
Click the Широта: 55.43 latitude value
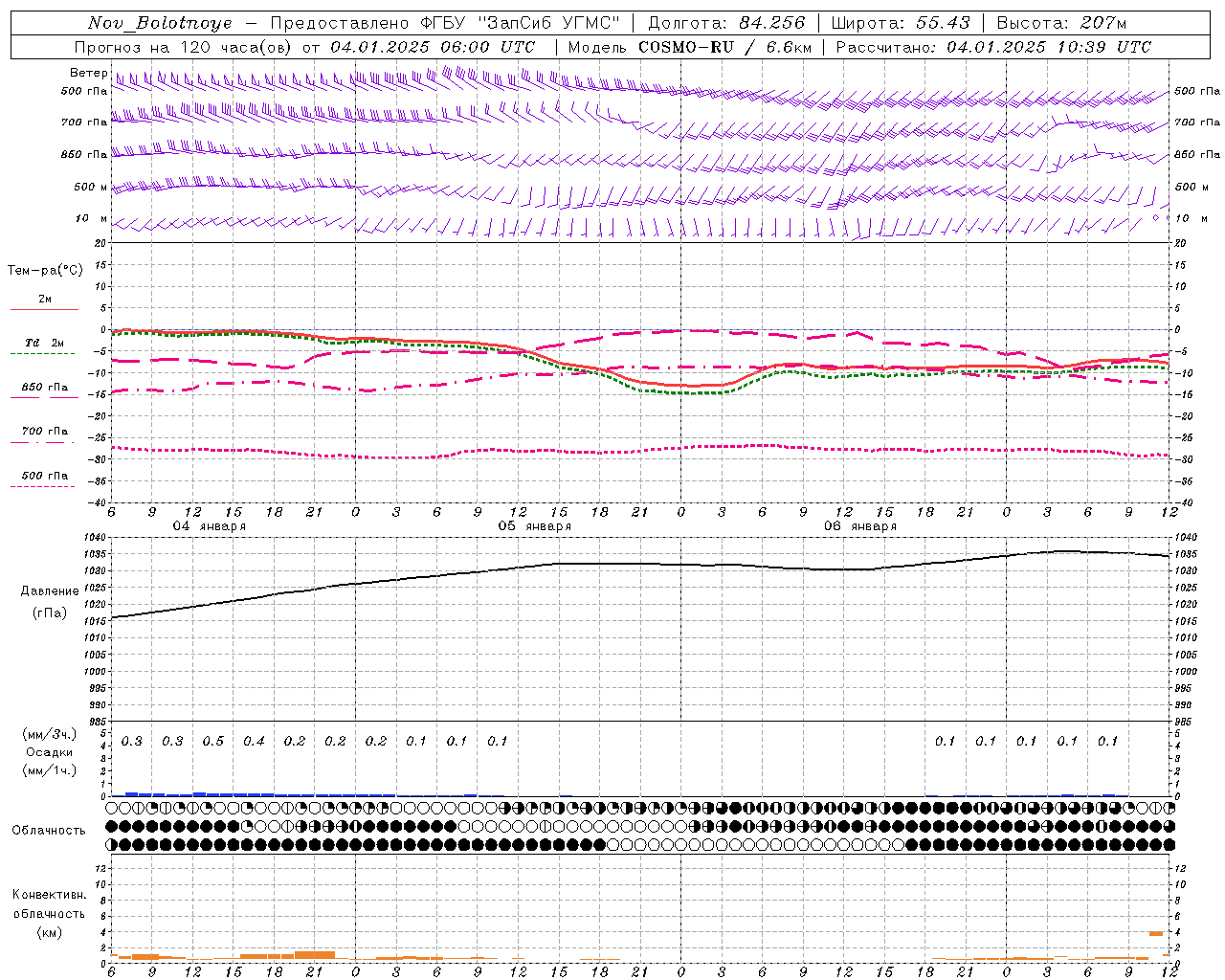pyautogui.click(x=901, y=23)
